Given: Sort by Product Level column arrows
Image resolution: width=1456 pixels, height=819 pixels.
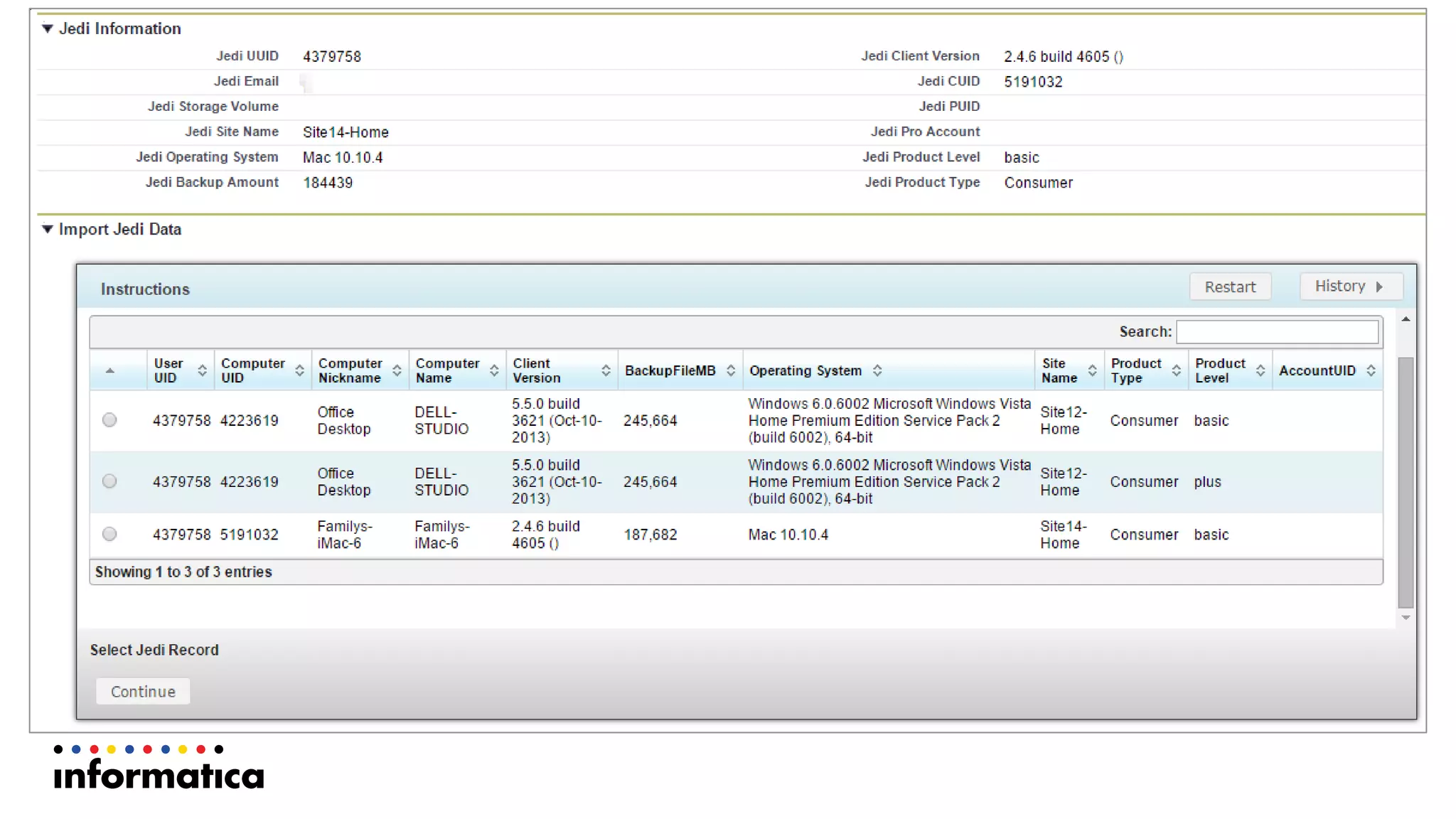Looking at the screenshot, I should coord(1260,370).
